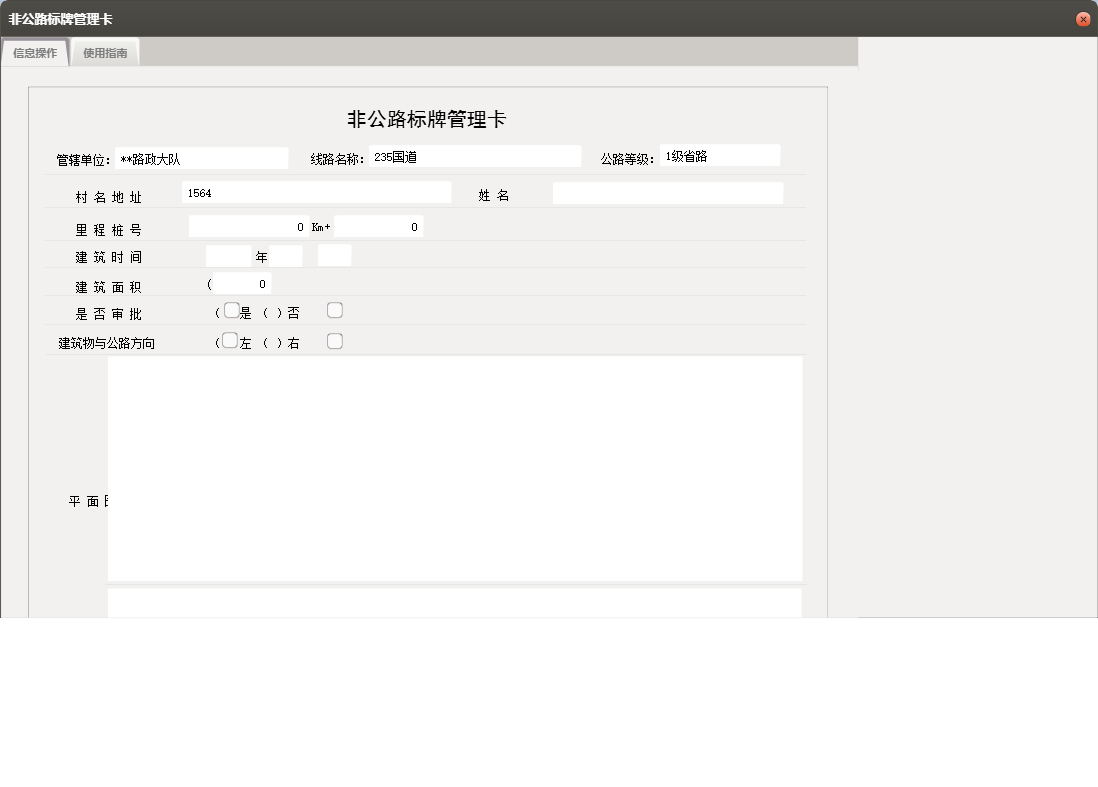
Task: Switch to the 使用指南 tab
Action: coord(104,52)
